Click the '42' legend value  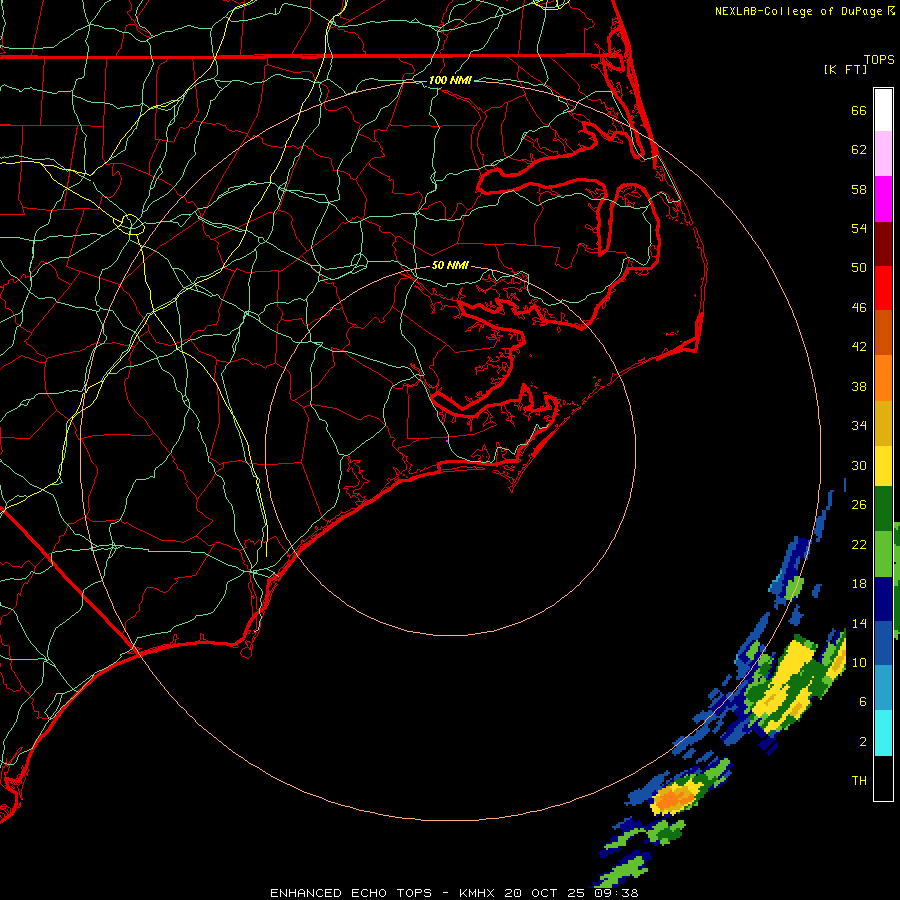(x=859, y=347)
